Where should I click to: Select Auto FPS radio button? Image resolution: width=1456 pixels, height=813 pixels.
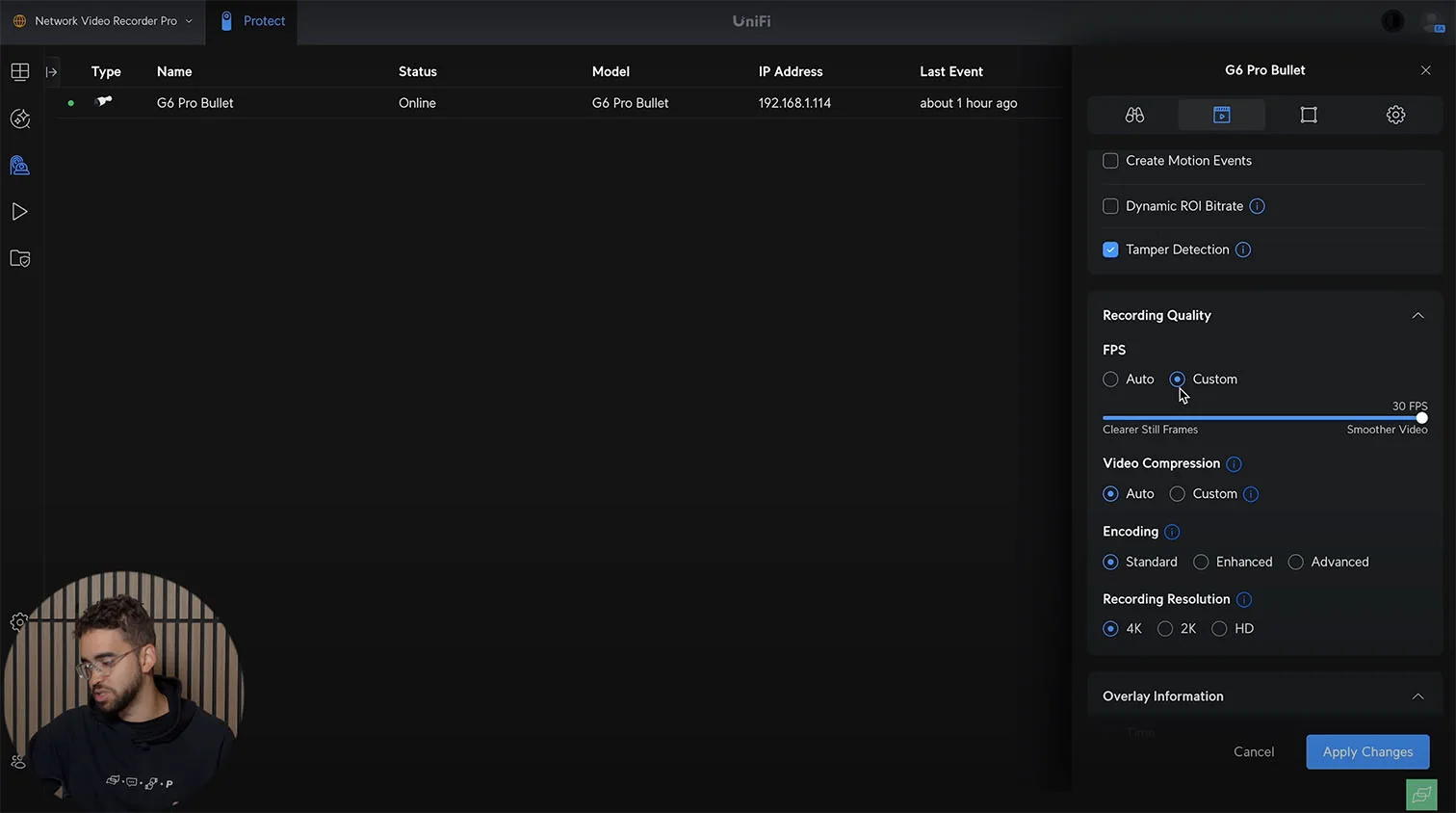coord(1110,380)
